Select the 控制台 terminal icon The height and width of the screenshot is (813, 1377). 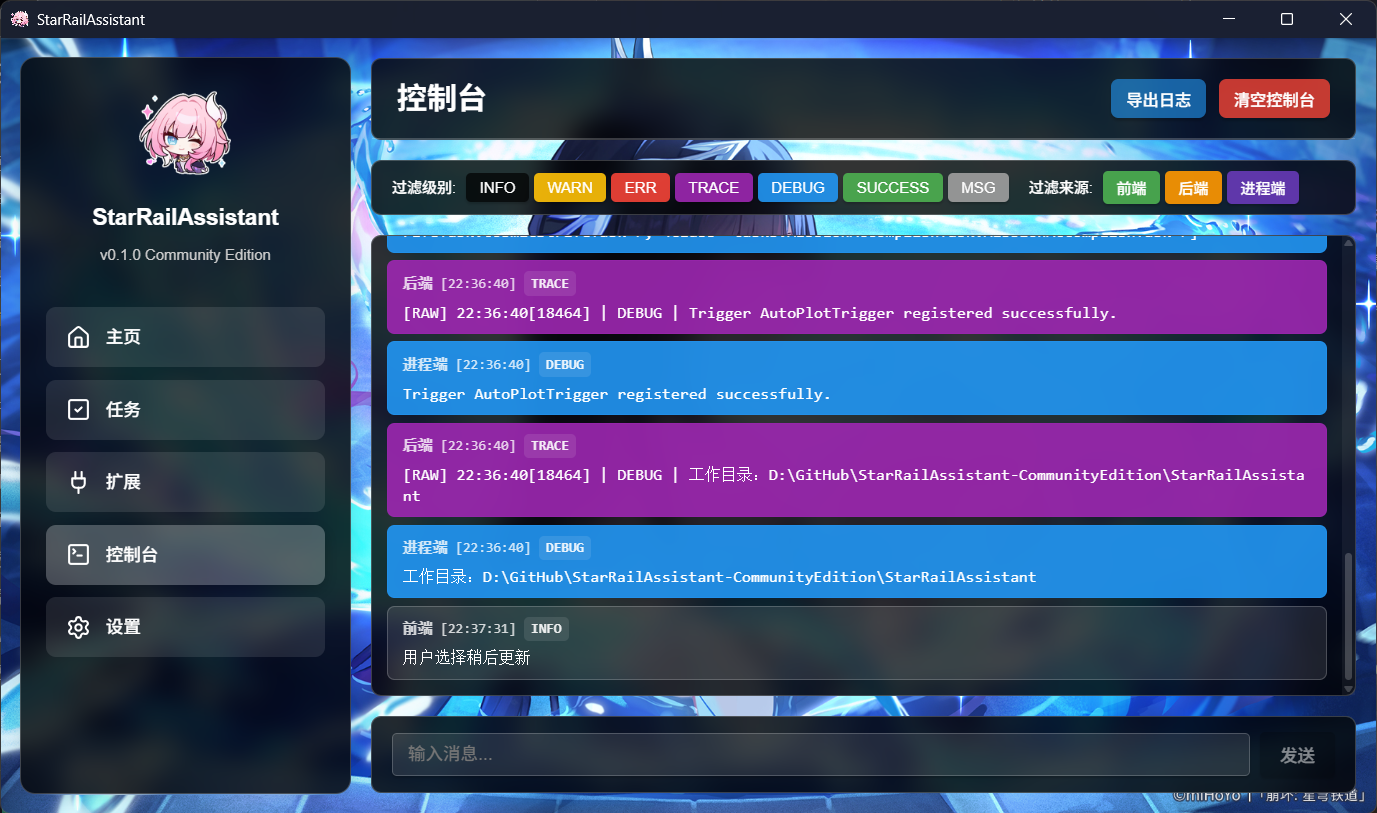[78, 554]
